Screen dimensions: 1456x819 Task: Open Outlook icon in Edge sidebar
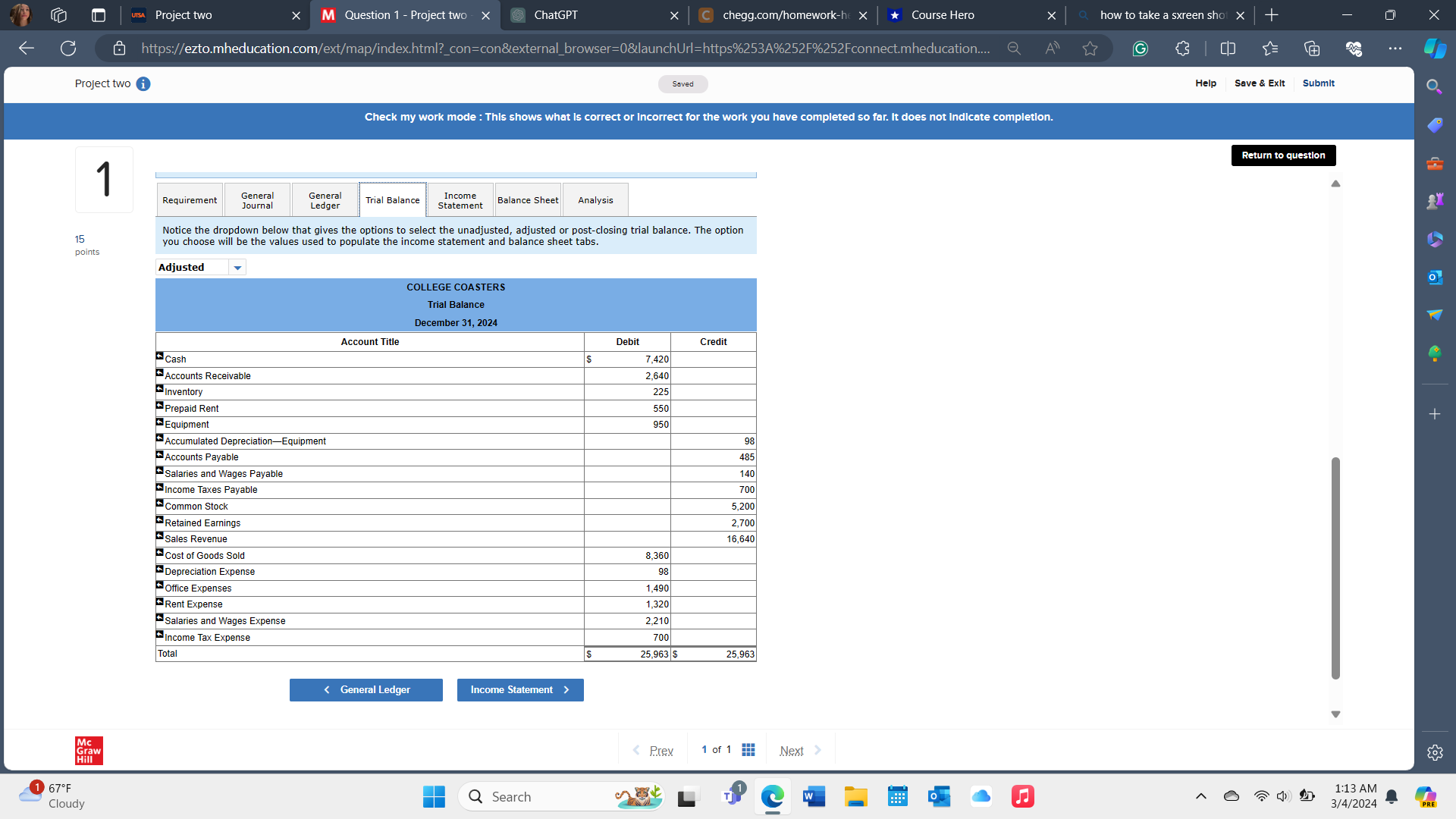click(1434, 278)
